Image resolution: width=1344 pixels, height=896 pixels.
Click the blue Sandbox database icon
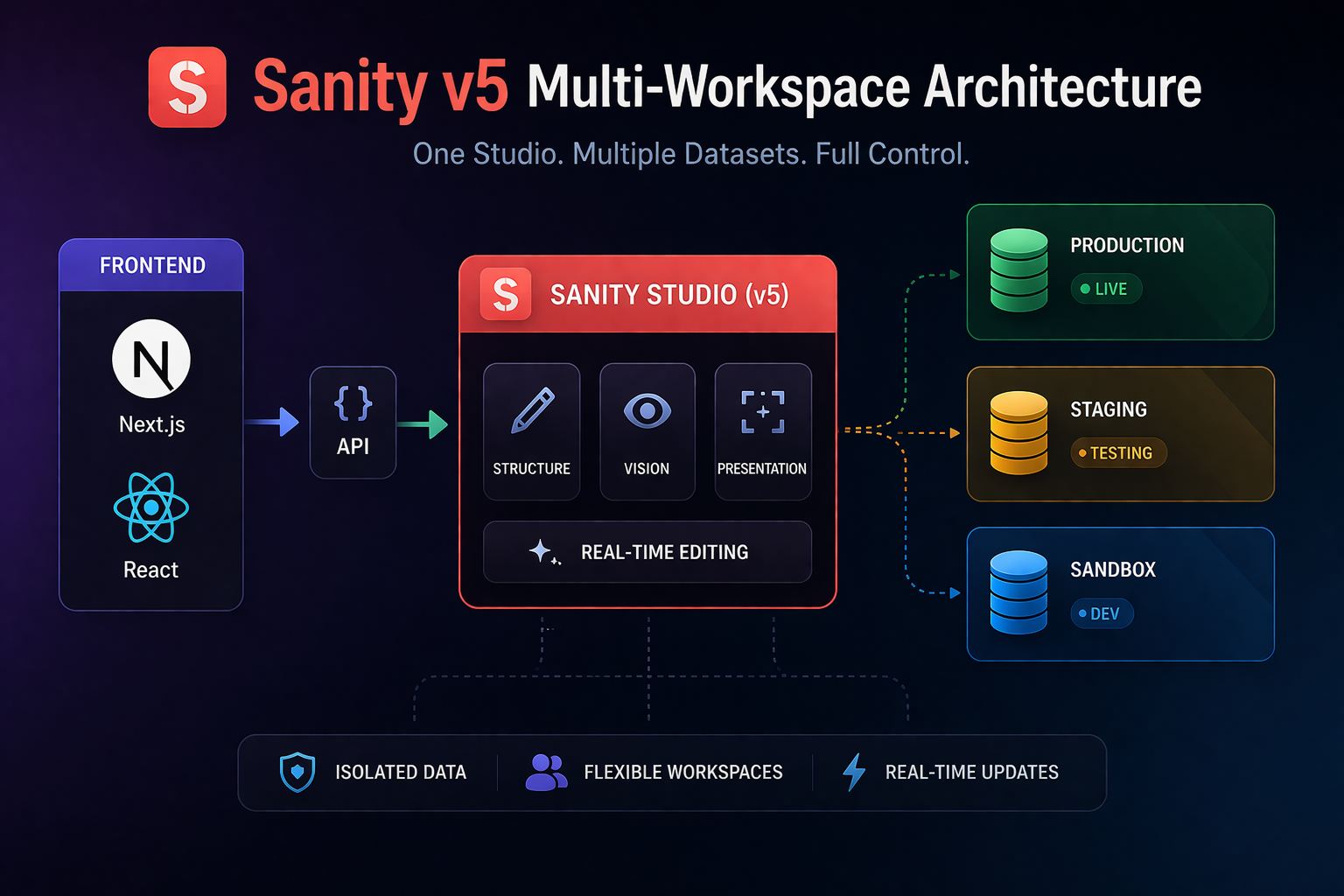pyautogui.click(x=1018, y=592)
